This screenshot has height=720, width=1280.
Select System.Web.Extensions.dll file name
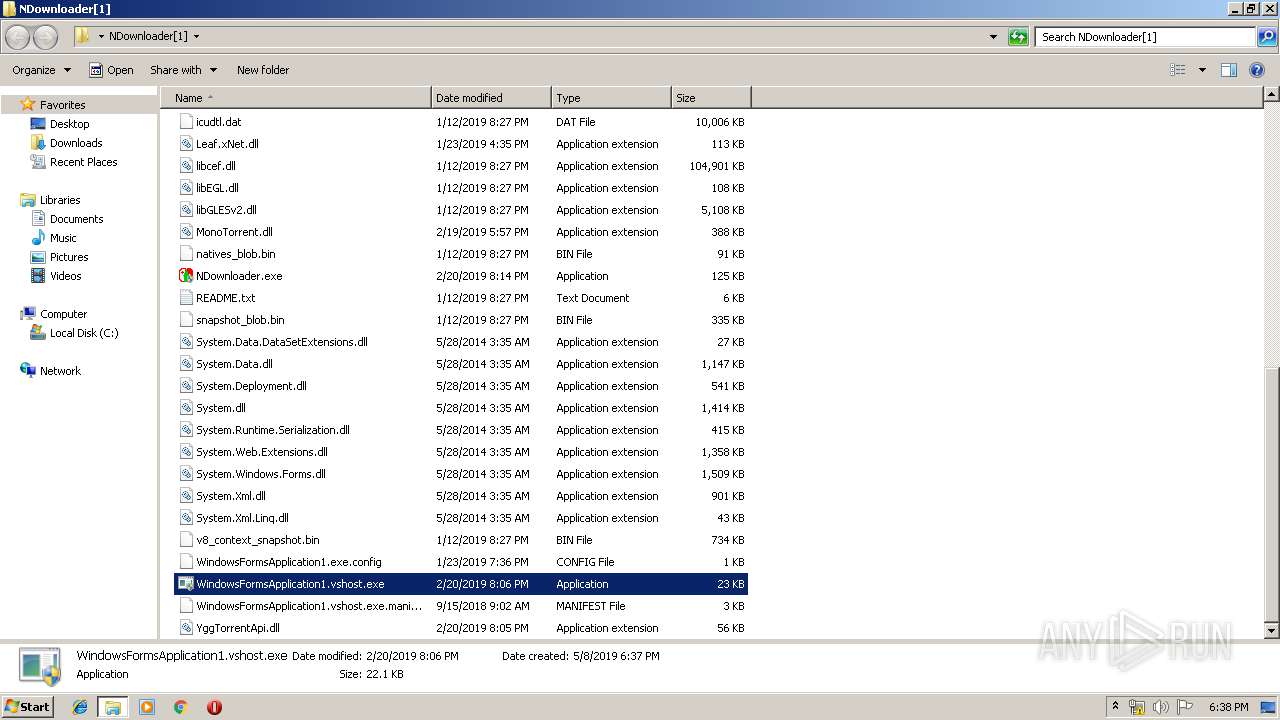262,452
